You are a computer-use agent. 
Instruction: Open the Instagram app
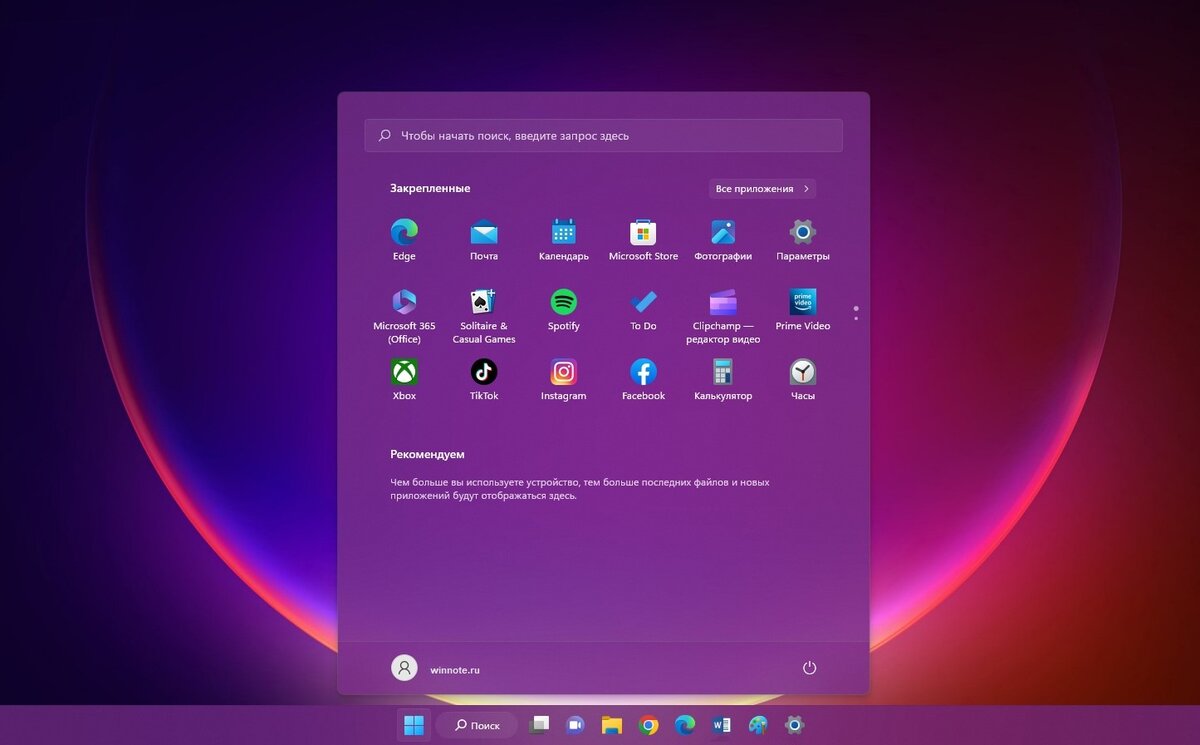pos(564,380)
